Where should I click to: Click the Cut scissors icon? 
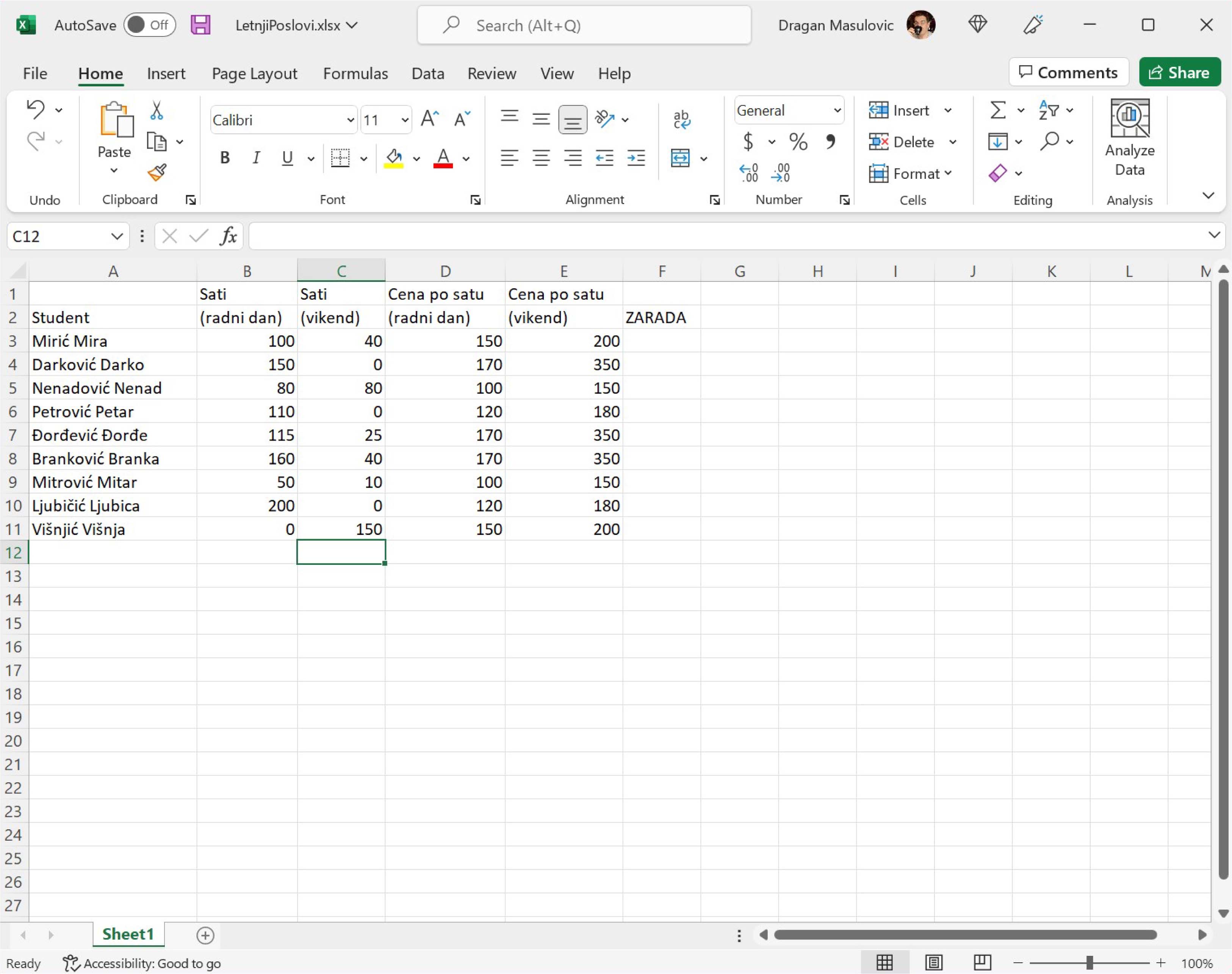coord(156,111)
